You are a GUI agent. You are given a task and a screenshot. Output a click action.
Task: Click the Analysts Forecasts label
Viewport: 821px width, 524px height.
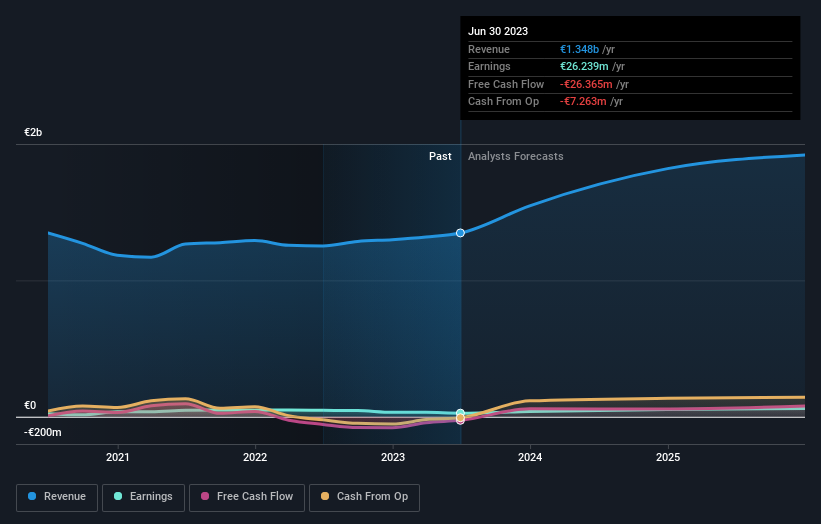coord(516,157)
